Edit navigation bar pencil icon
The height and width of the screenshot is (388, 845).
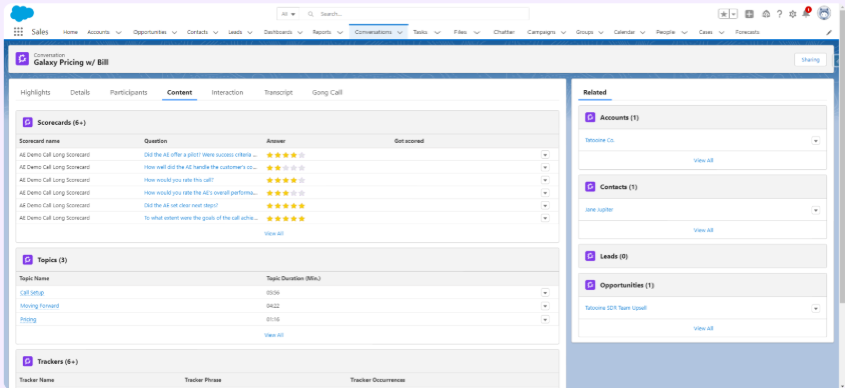829,32
